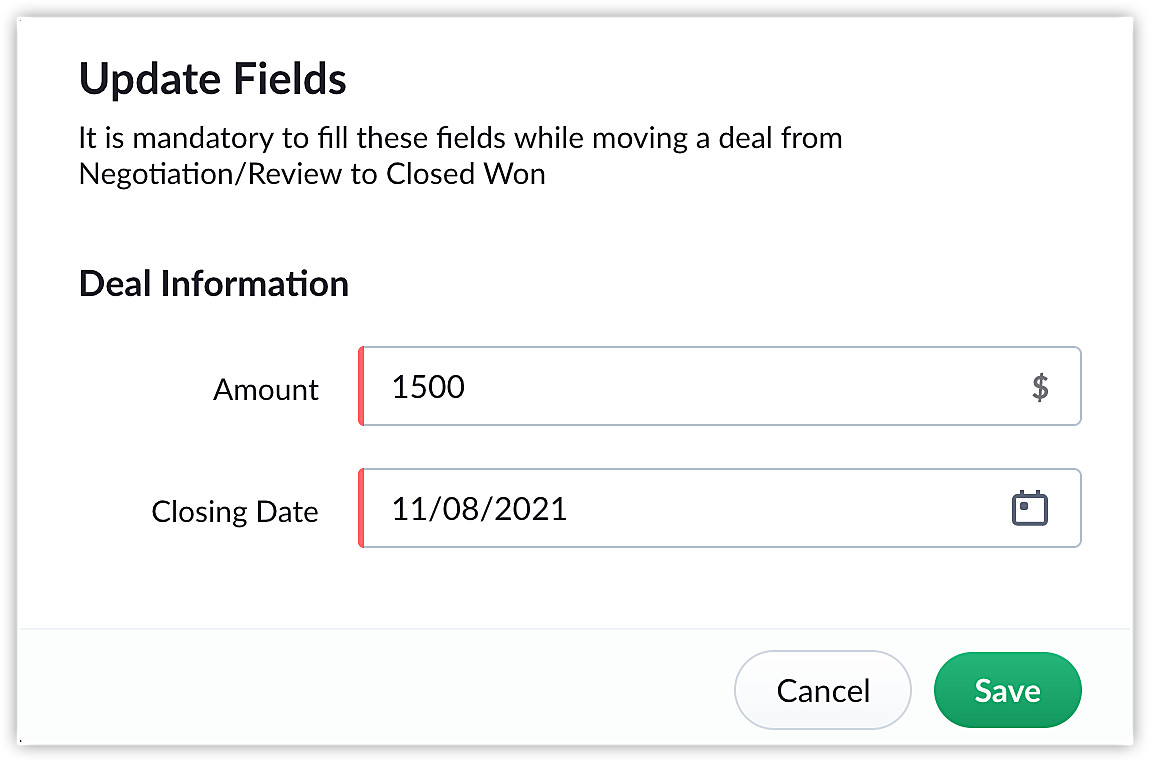Screen dimensions: 1150x762
Task: Click the "It is mandatory" description line
Action: coord(460,137)
